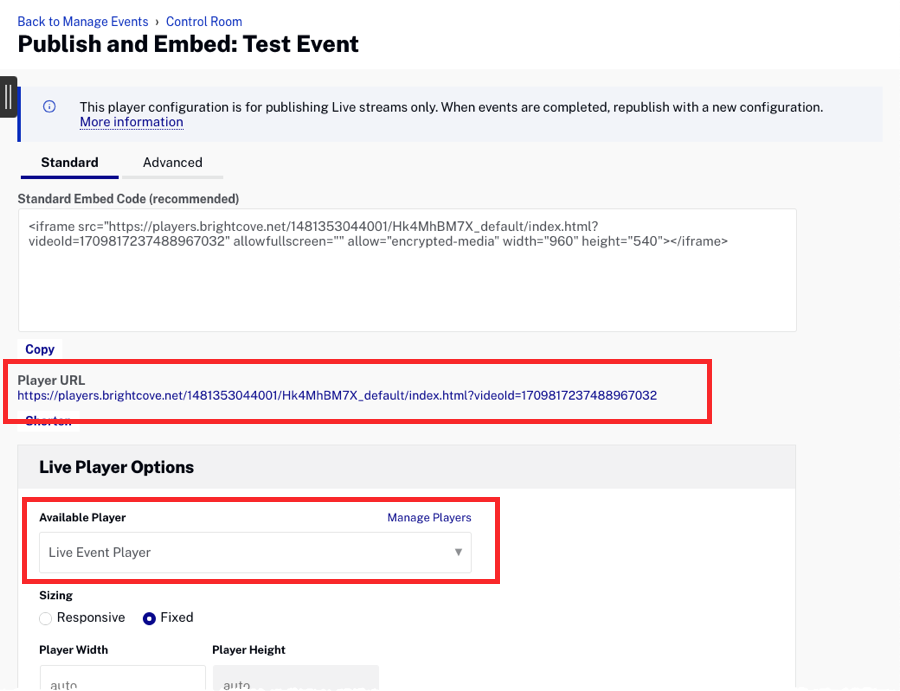Image resolution: width=900 pixels, height=691 pixels.
Task: Open the More information link
Action: tap(131, 122)
